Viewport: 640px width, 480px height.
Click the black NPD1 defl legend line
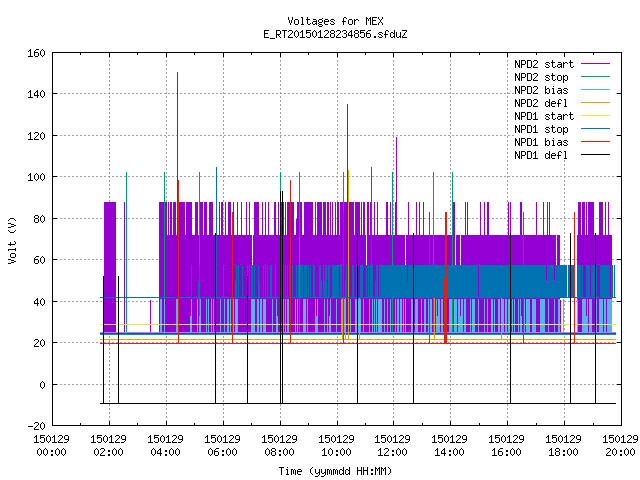(595, 155)
